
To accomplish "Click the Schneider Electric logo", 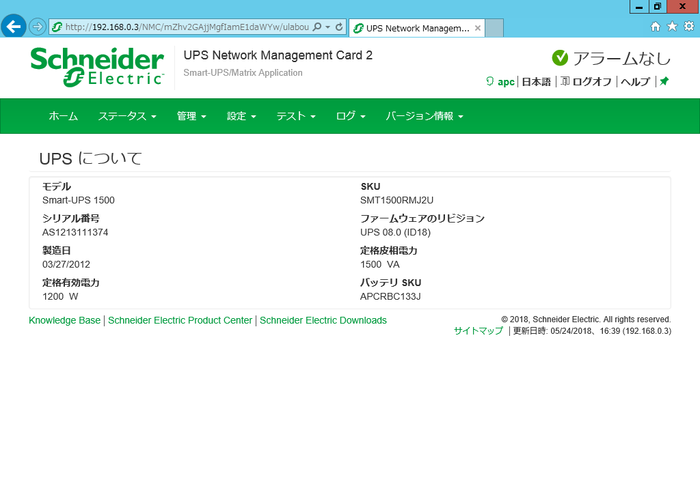I will coord(97,67).
